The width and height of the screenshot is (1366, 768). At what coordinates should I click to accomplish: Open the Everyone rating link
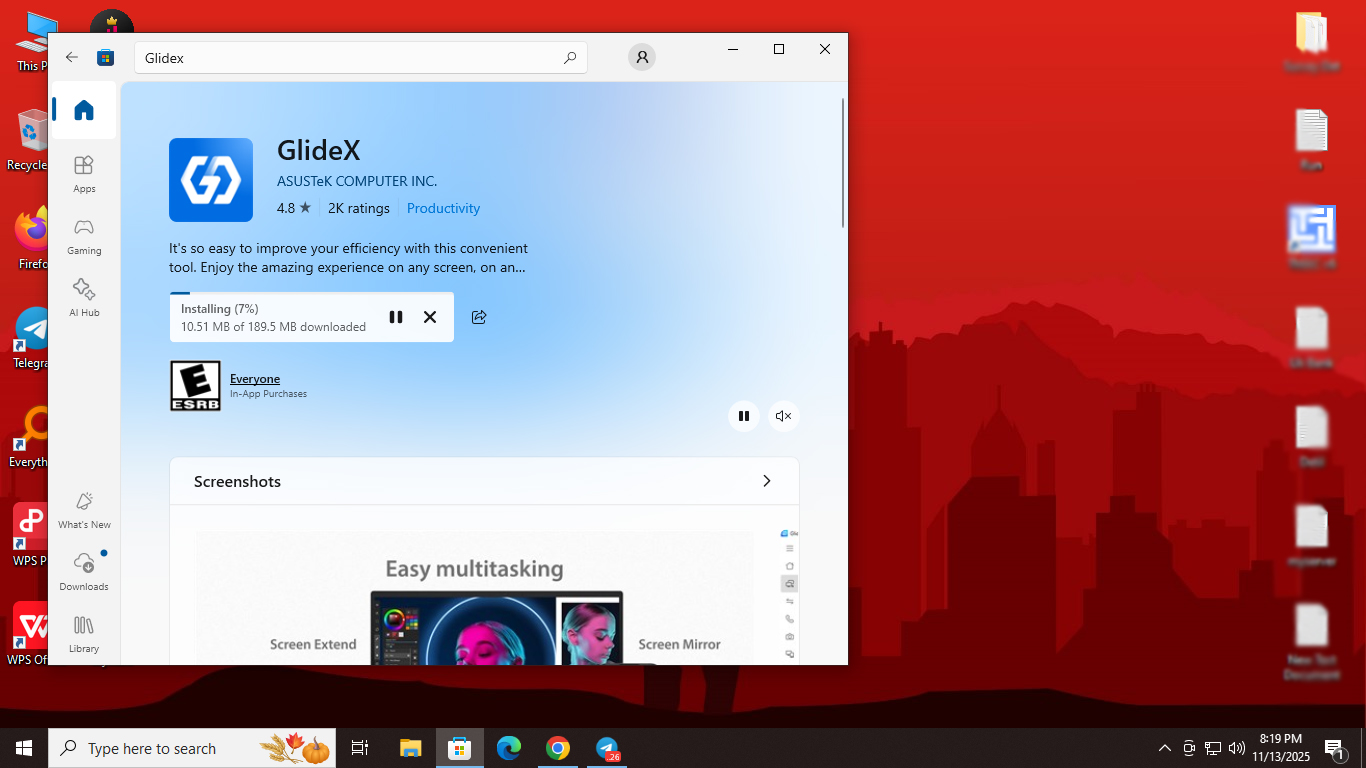pyautogui.click(x=255, y=379)
